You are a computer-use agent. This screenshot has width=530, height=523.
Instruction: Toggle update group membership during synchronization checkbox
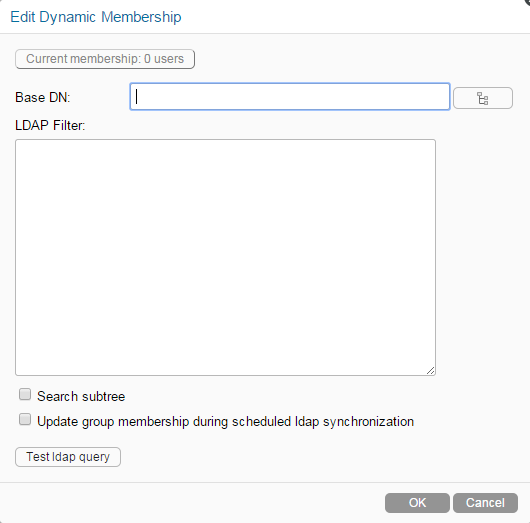click(25, 419)
